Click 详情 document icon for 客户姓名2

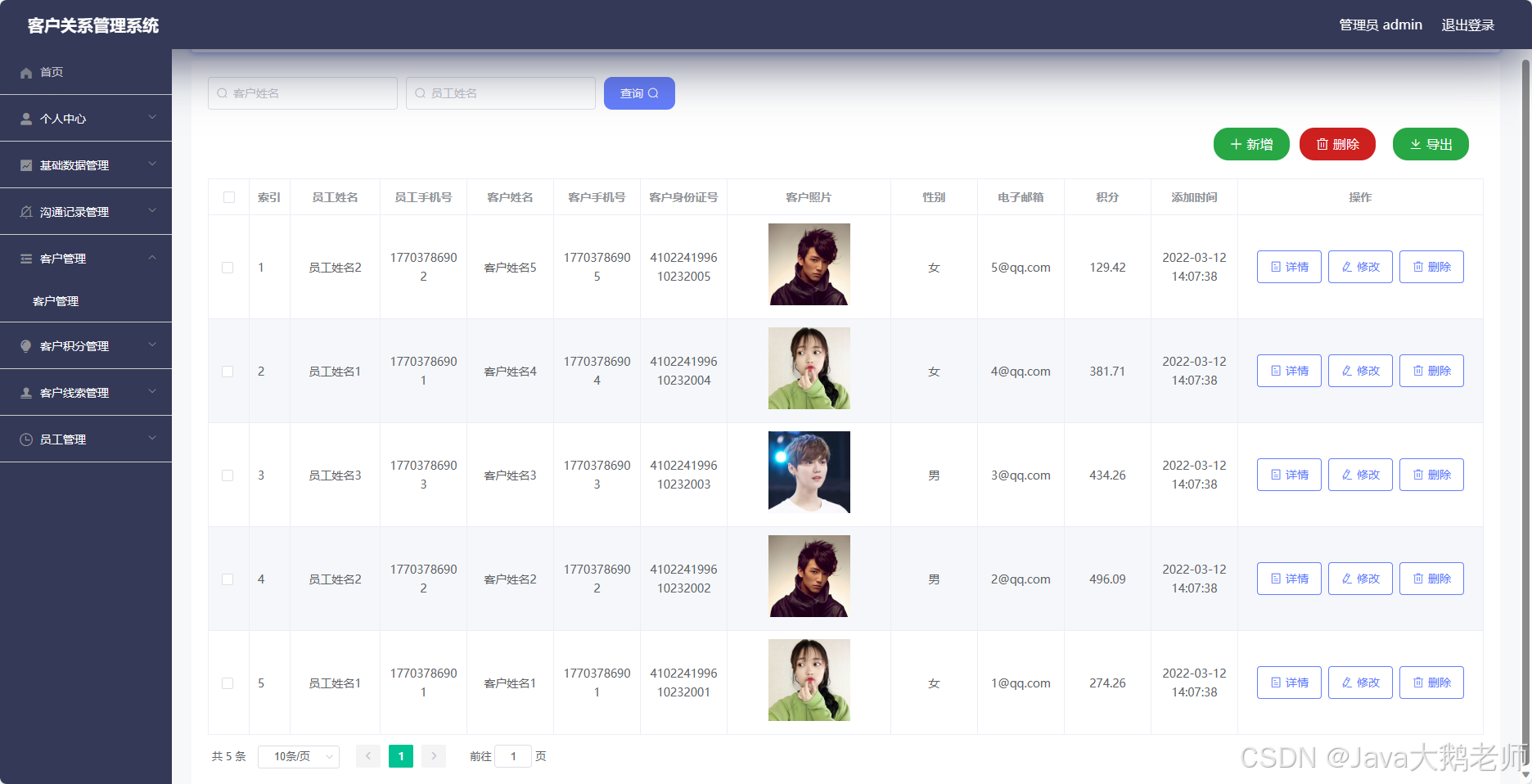click(1276, 579)
